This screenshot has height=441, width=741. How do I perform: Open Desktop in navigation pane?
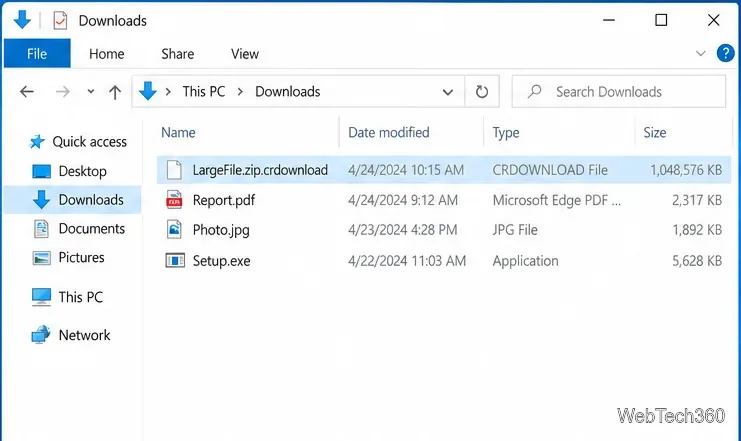[82, 171]
